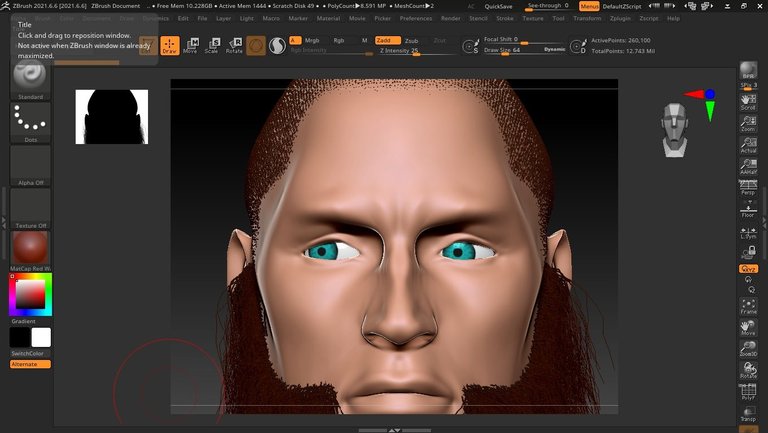Toggle local symmetry L.Sym

click(748, 233)
